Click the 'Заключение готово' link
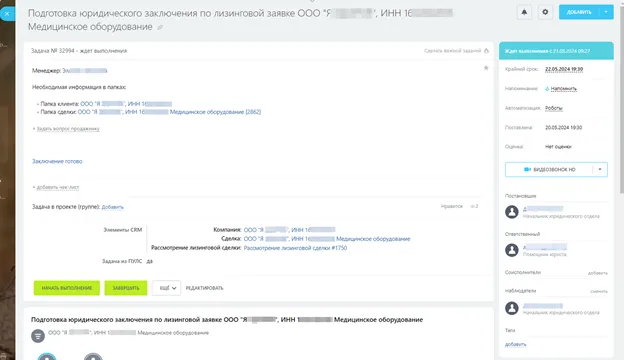This screenshot has height=360, width=624. 57,161
